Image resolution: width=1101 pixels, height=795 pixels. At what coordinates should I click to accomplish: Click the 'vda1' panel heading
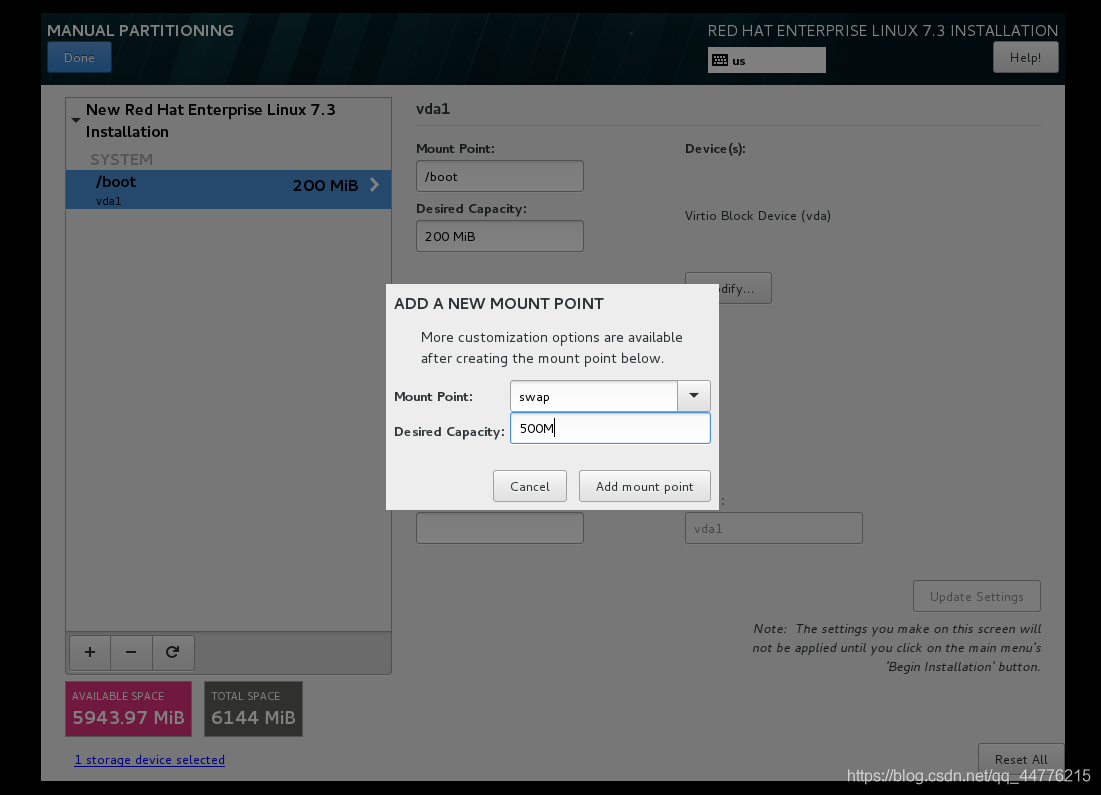click(x=433, y=109)
